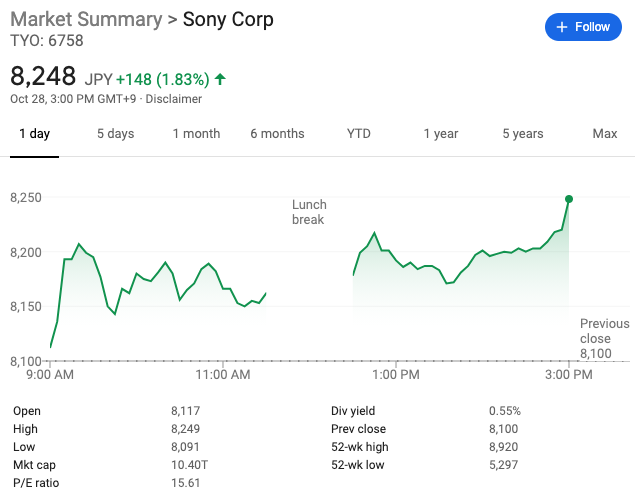Open the Market Summary breadcrumb link

[86, 19]
